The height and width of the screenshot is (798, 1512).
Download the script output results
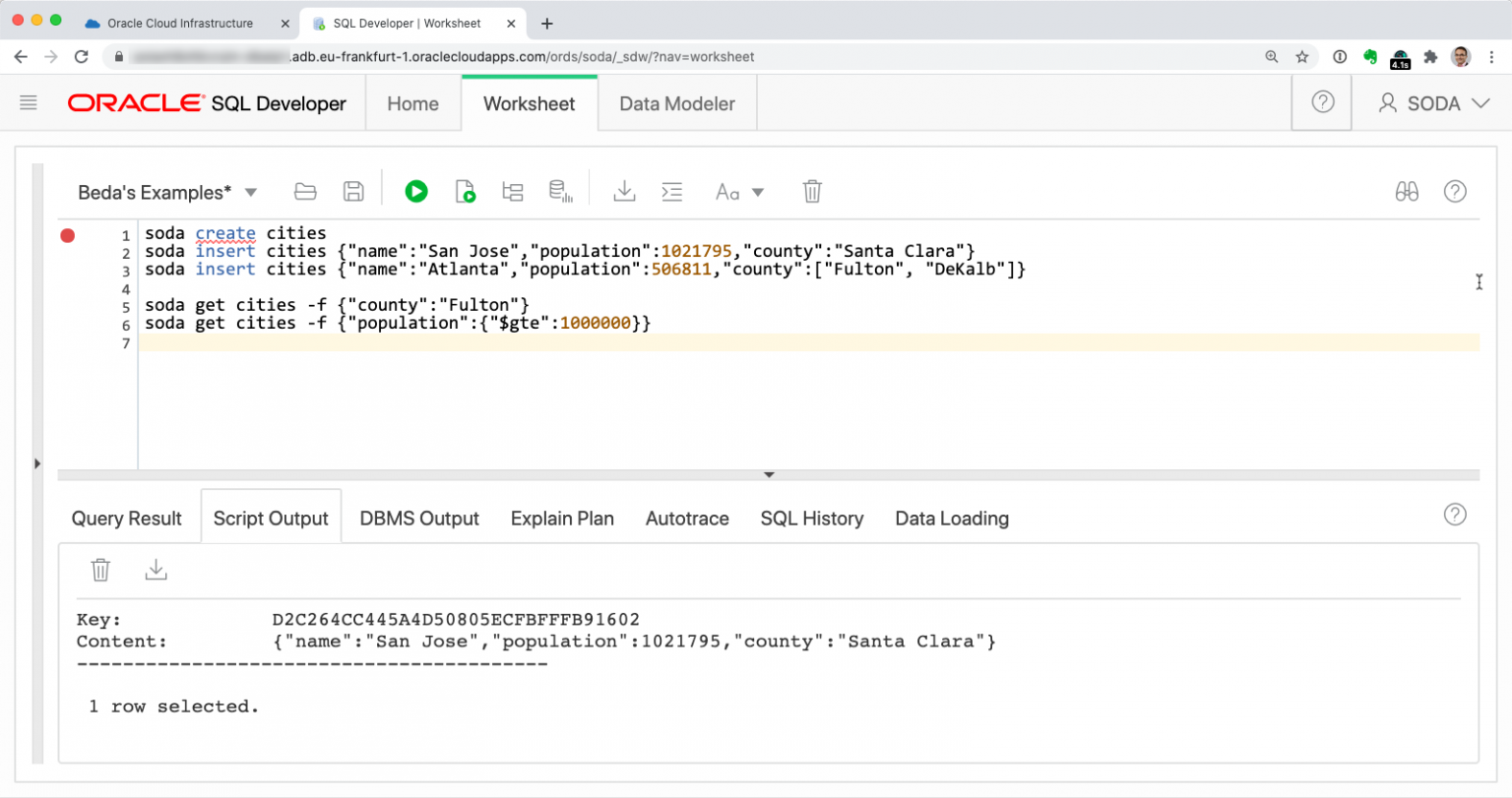pyautogui.click(x=156, y=569)
